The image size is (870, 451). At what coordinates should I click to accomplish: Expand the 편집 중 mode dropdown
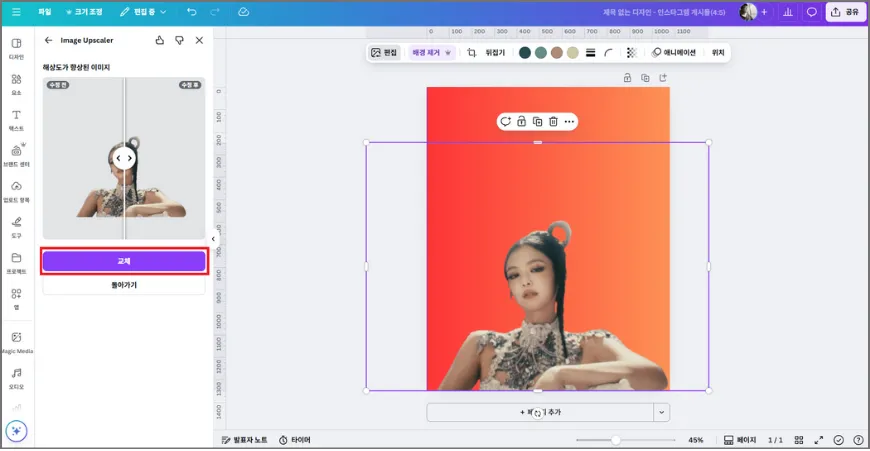pyautogui.click(x=143, y=12)
